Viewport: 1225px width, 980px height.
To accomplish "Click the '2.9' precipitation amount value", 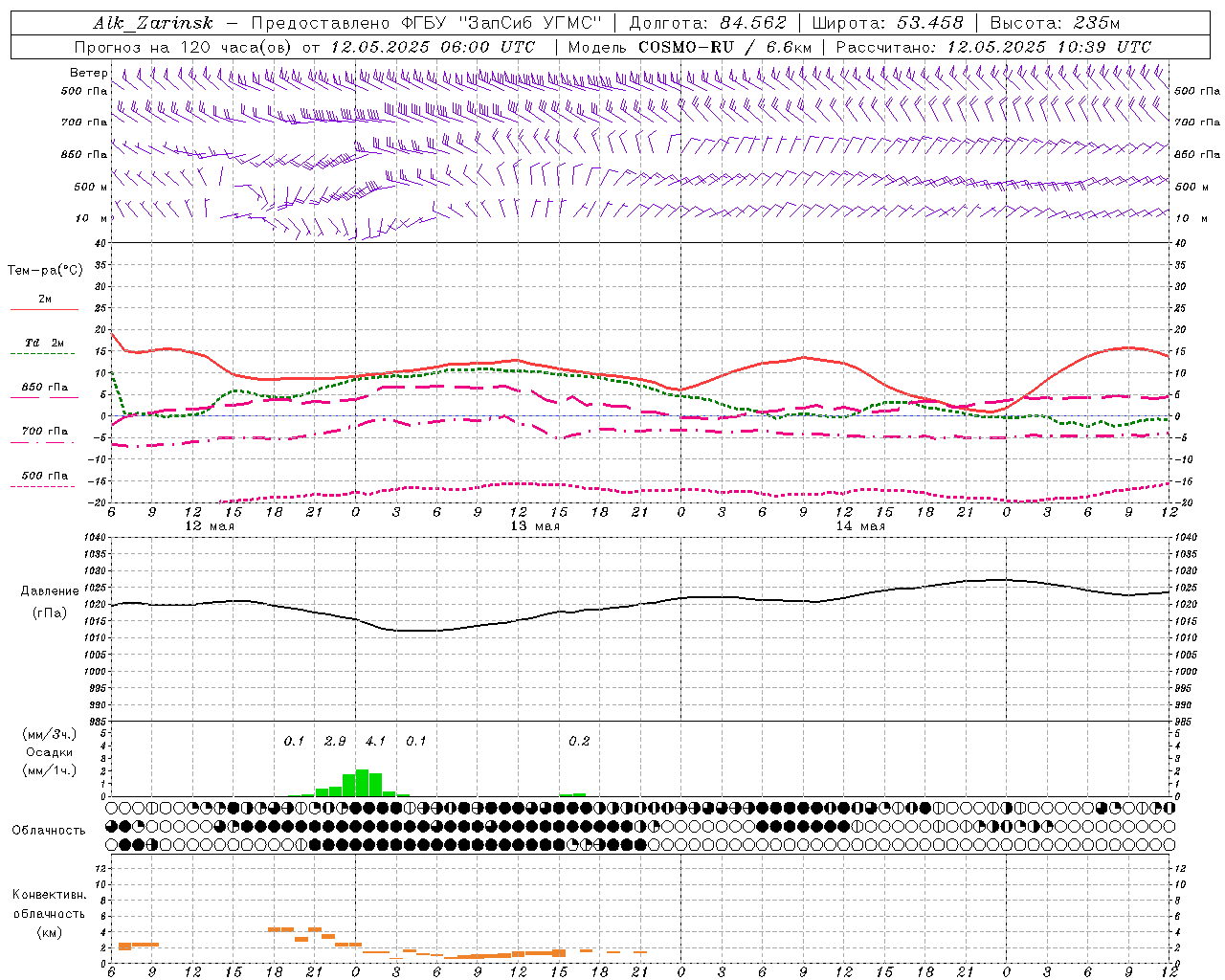I will tap(335, 741).
